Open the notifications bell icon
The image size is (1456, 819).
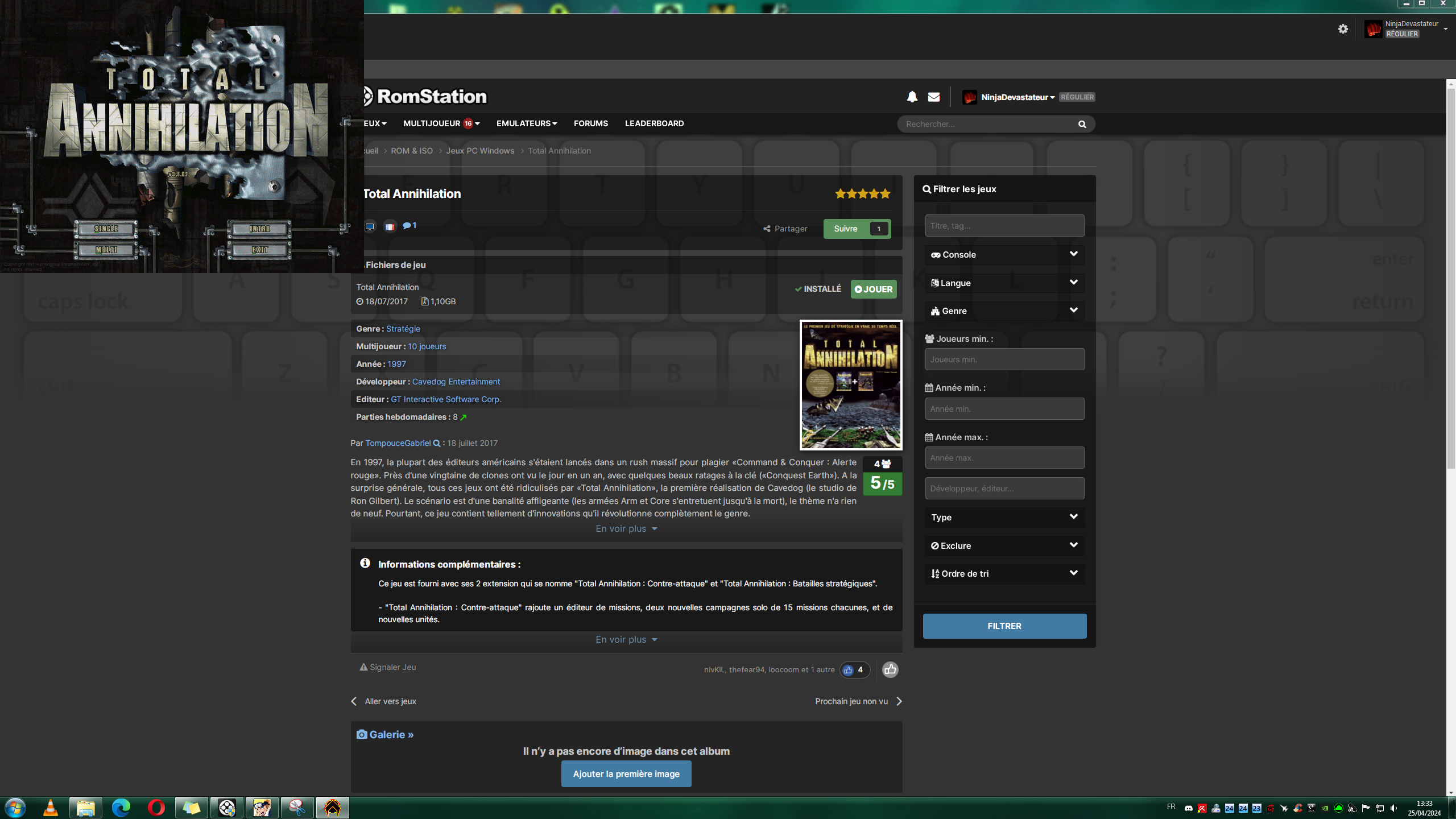pyautogui.click(x=912, y=97)
